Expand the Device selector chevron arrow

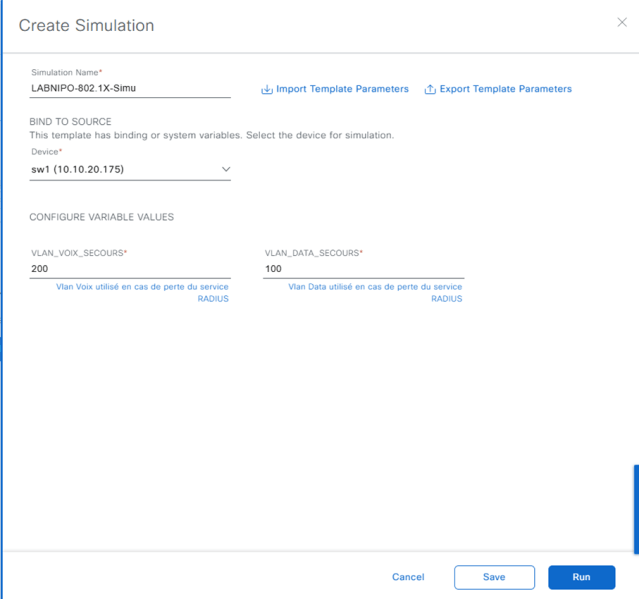click(x=226, y=170)
